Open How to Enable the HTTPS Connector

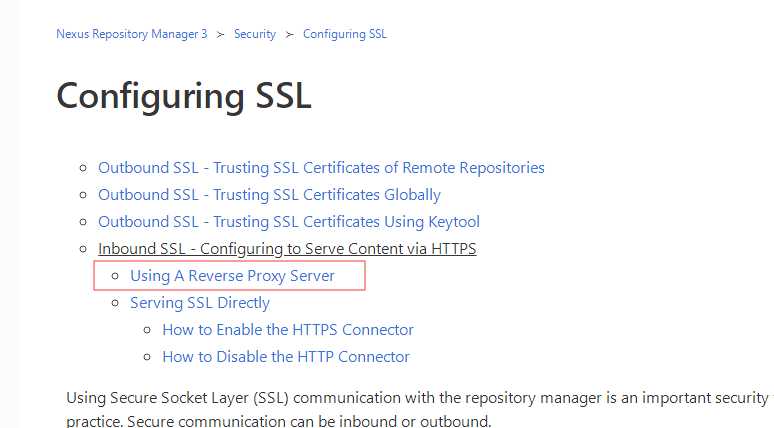[x=288, y=330]
